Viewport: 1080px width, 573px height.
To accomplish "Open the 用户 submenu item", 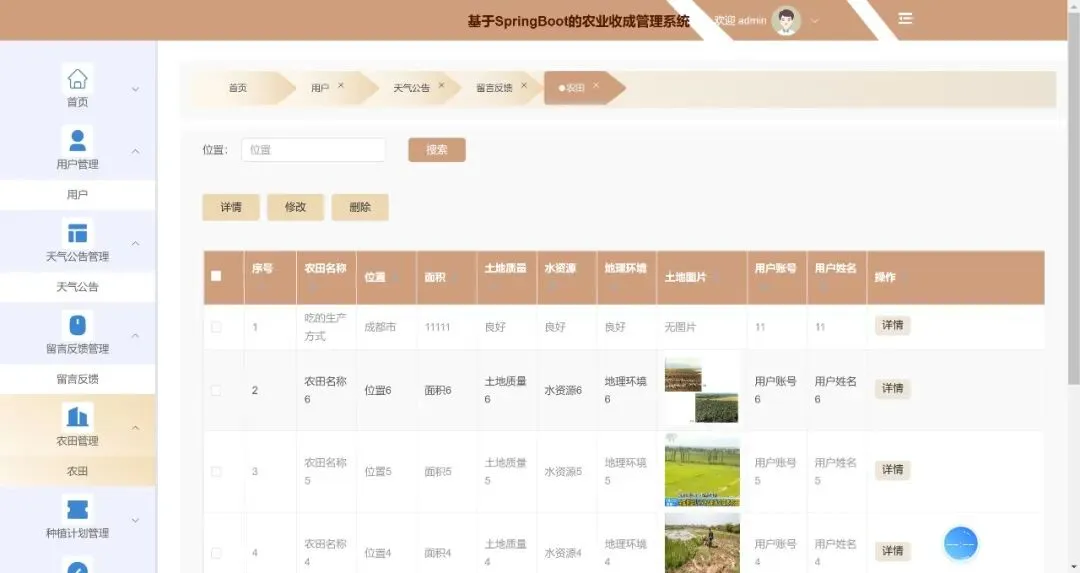I will [x=78, y=195].
